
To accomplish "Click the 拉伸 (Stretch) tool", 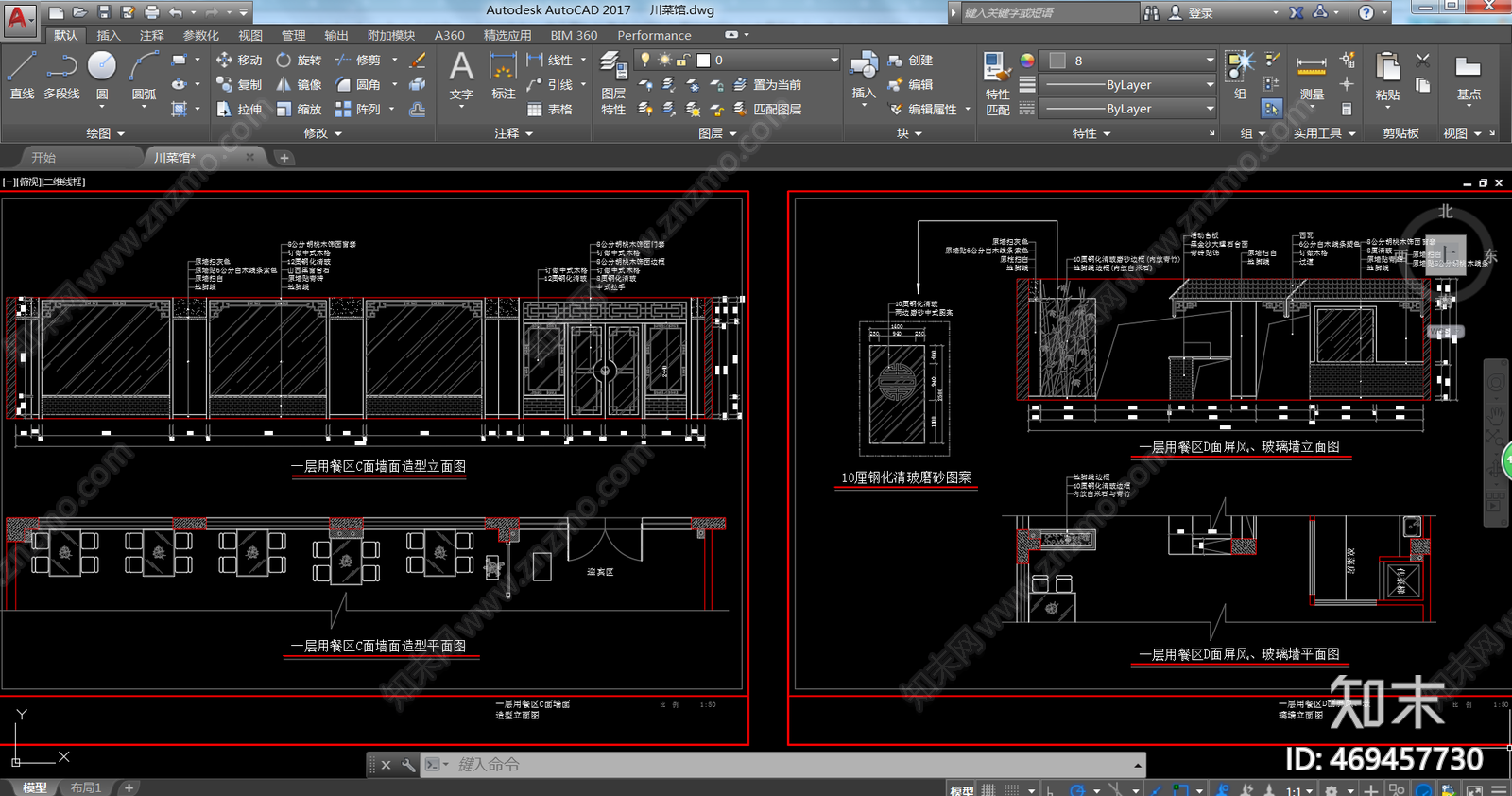I will 239,109.
